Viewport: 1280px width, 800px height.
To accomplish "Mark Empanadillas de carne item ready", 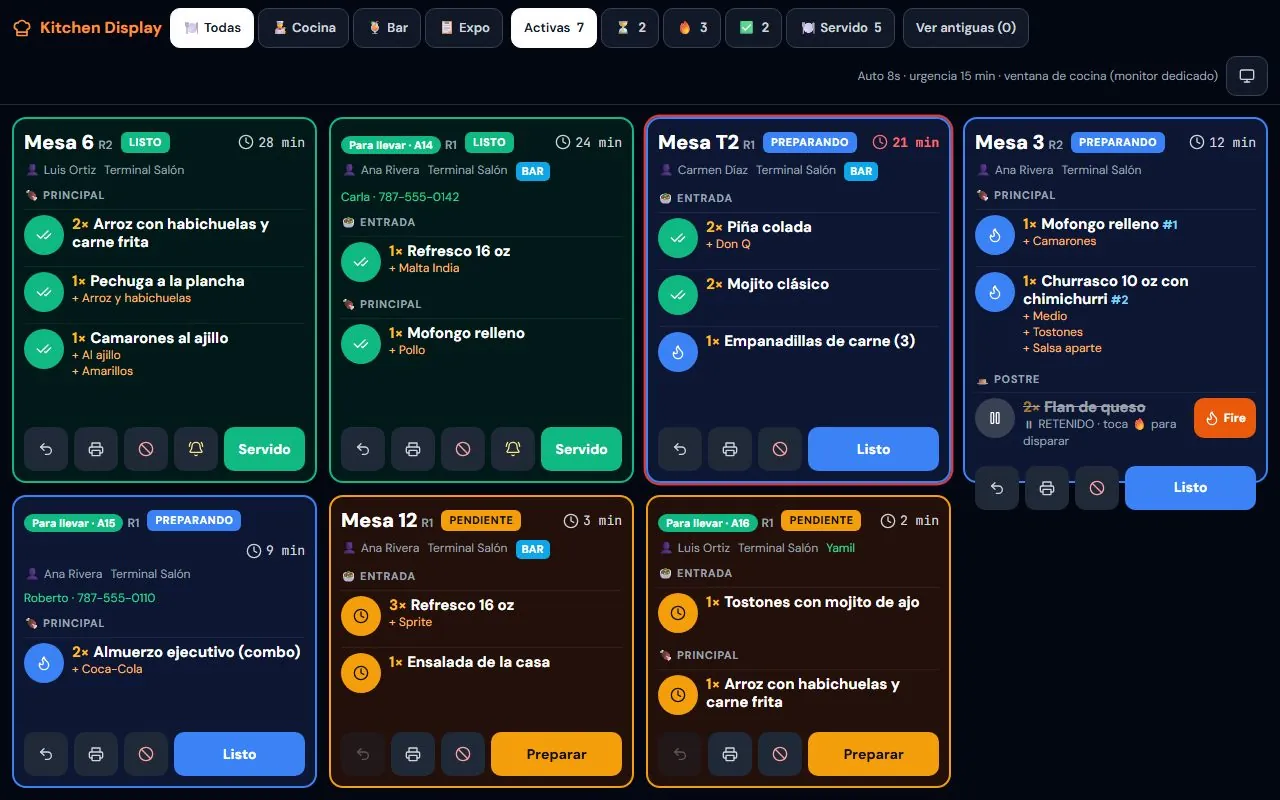I will (x=678, y=352).
